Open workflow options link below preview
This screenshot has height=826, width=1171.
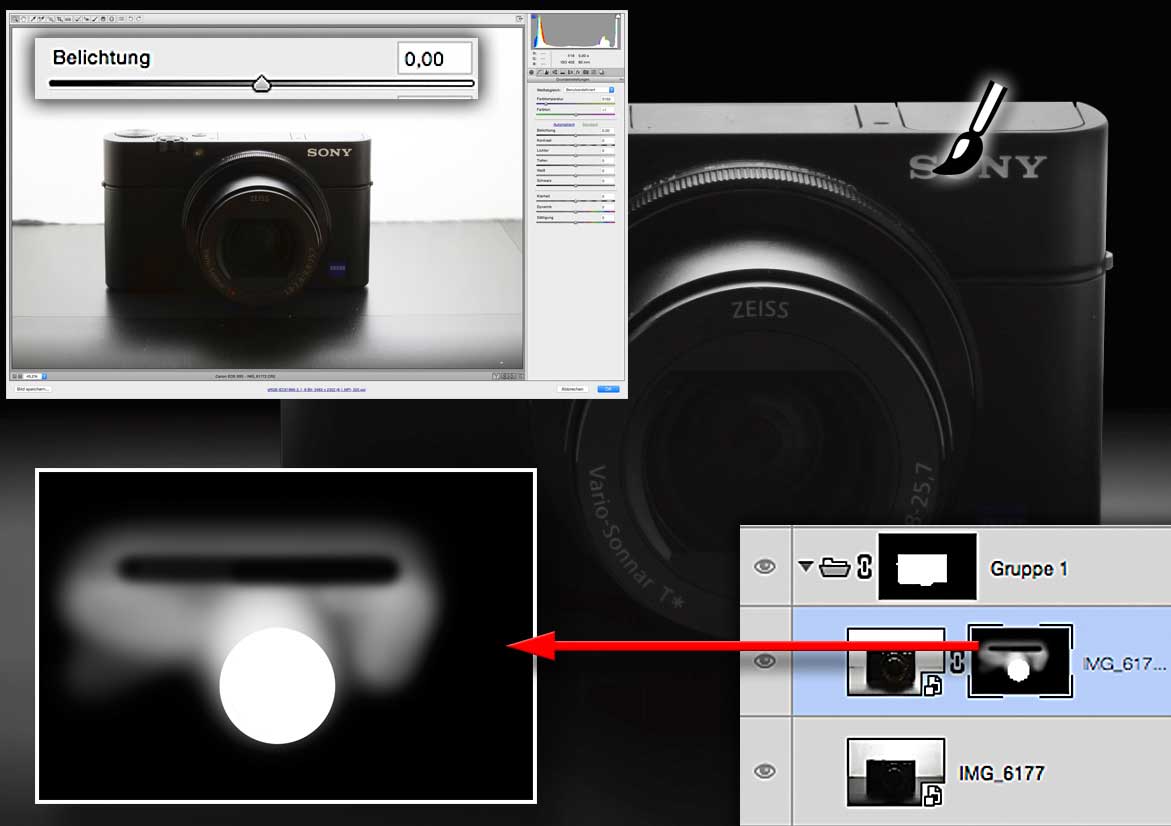pyautogui.click(x=316, y=389)
